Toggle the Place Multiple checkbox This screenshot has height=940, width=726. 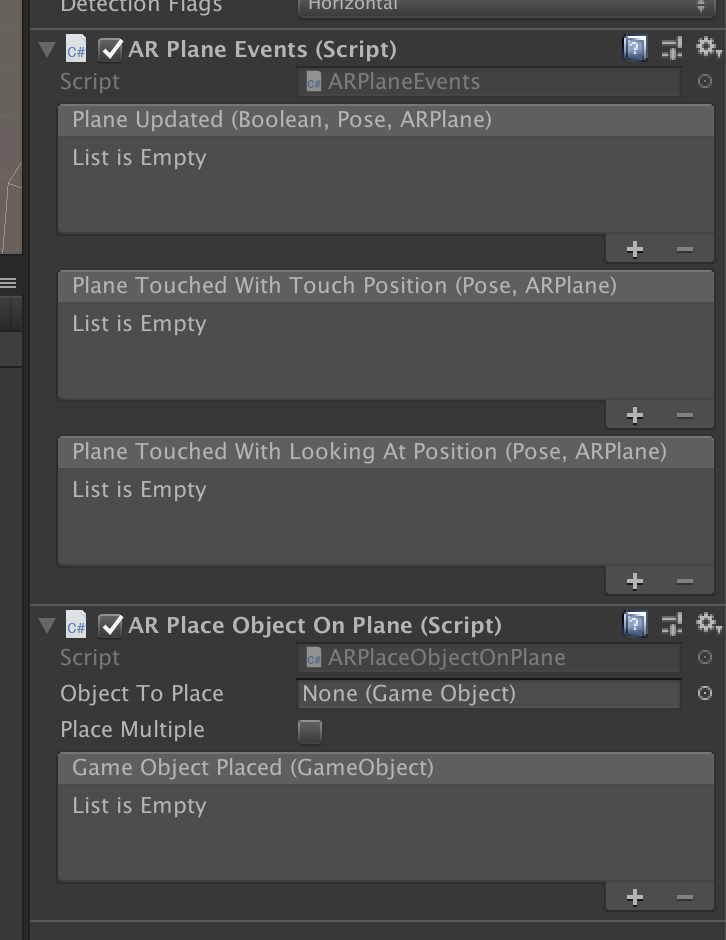310,731
